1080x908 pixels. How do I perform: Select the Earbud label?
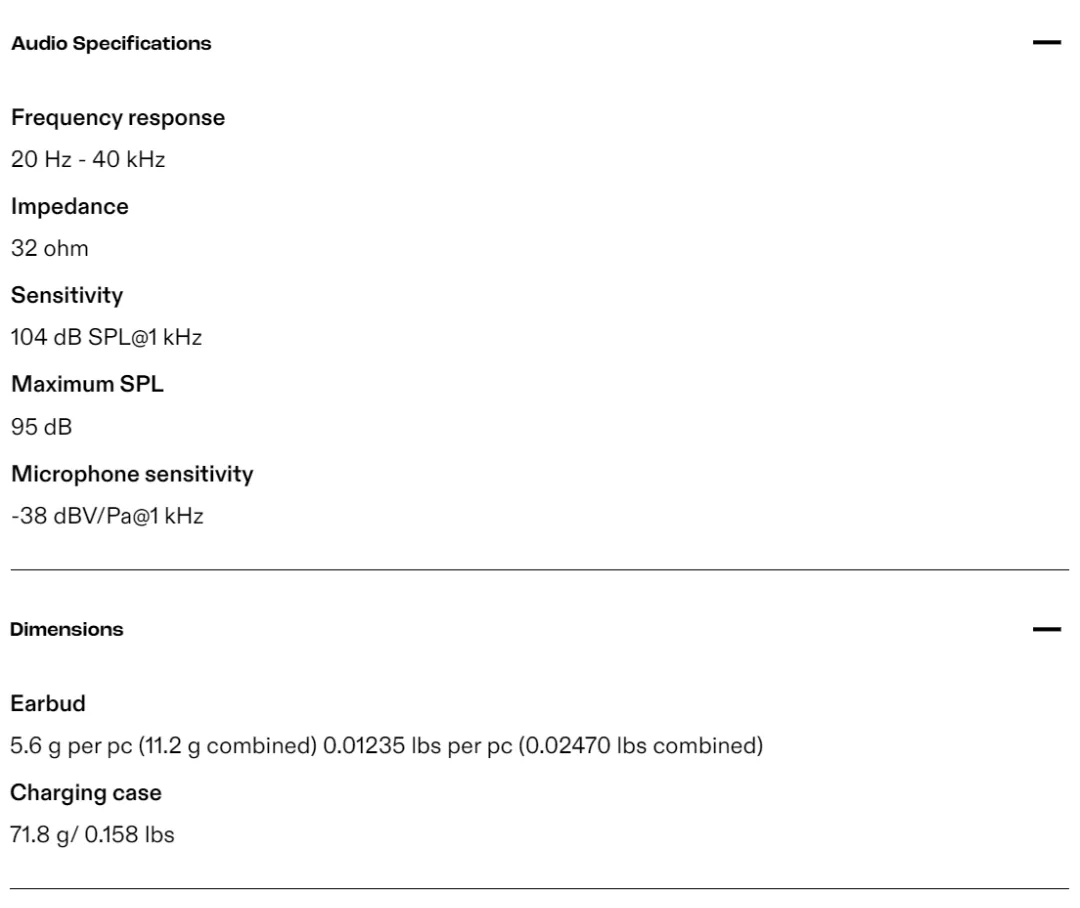(48, 703)
